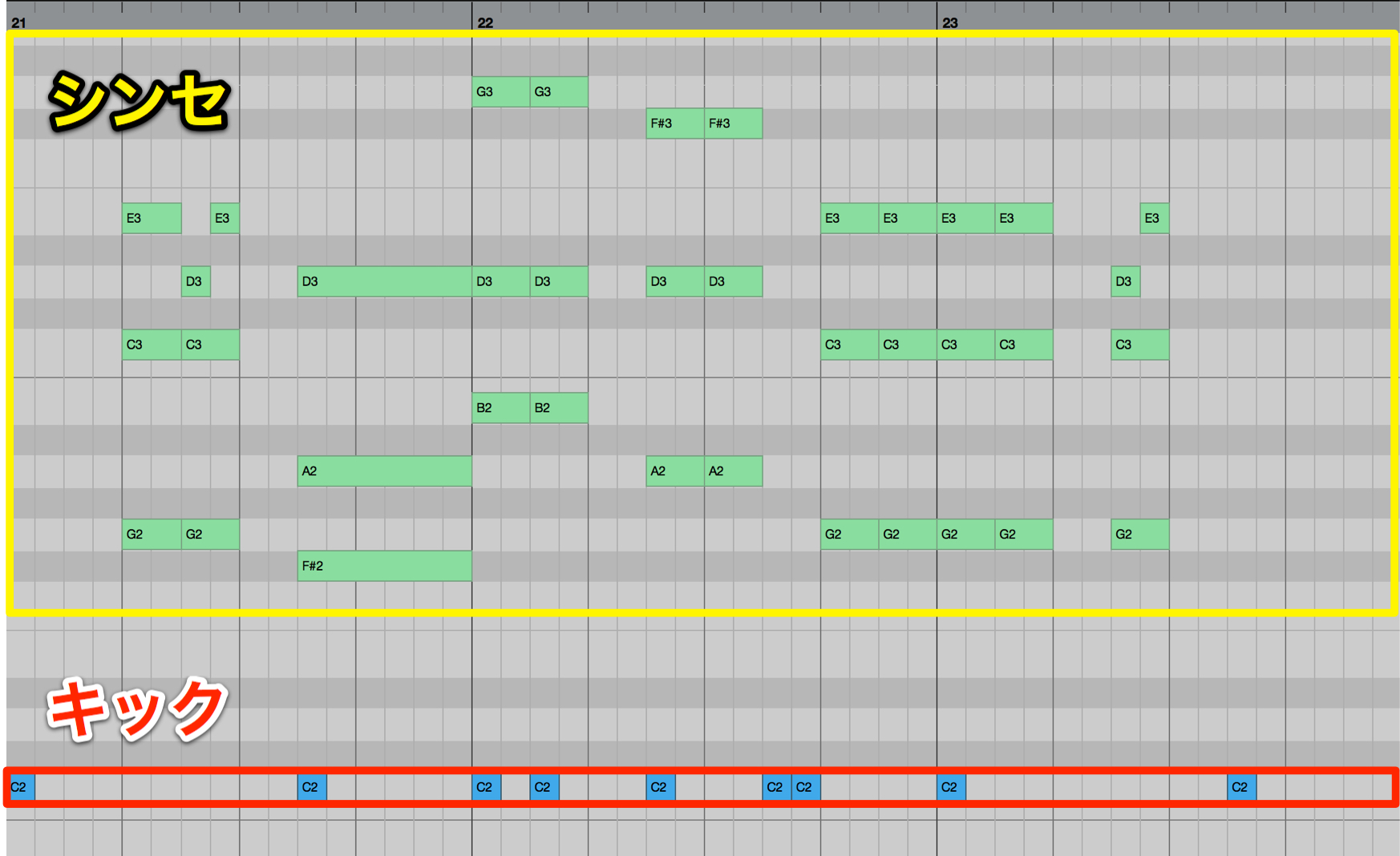Select the kick C2 note at bar 22 start
The height and width of the screenshot is (856, 1400).
coord(487,787)
